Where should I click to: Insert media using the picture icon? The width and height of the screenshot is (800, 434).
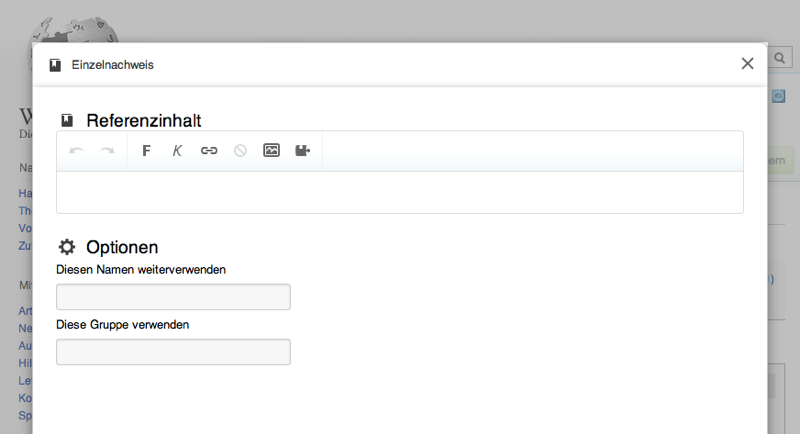pyautogui.click(x=271, y=150)
